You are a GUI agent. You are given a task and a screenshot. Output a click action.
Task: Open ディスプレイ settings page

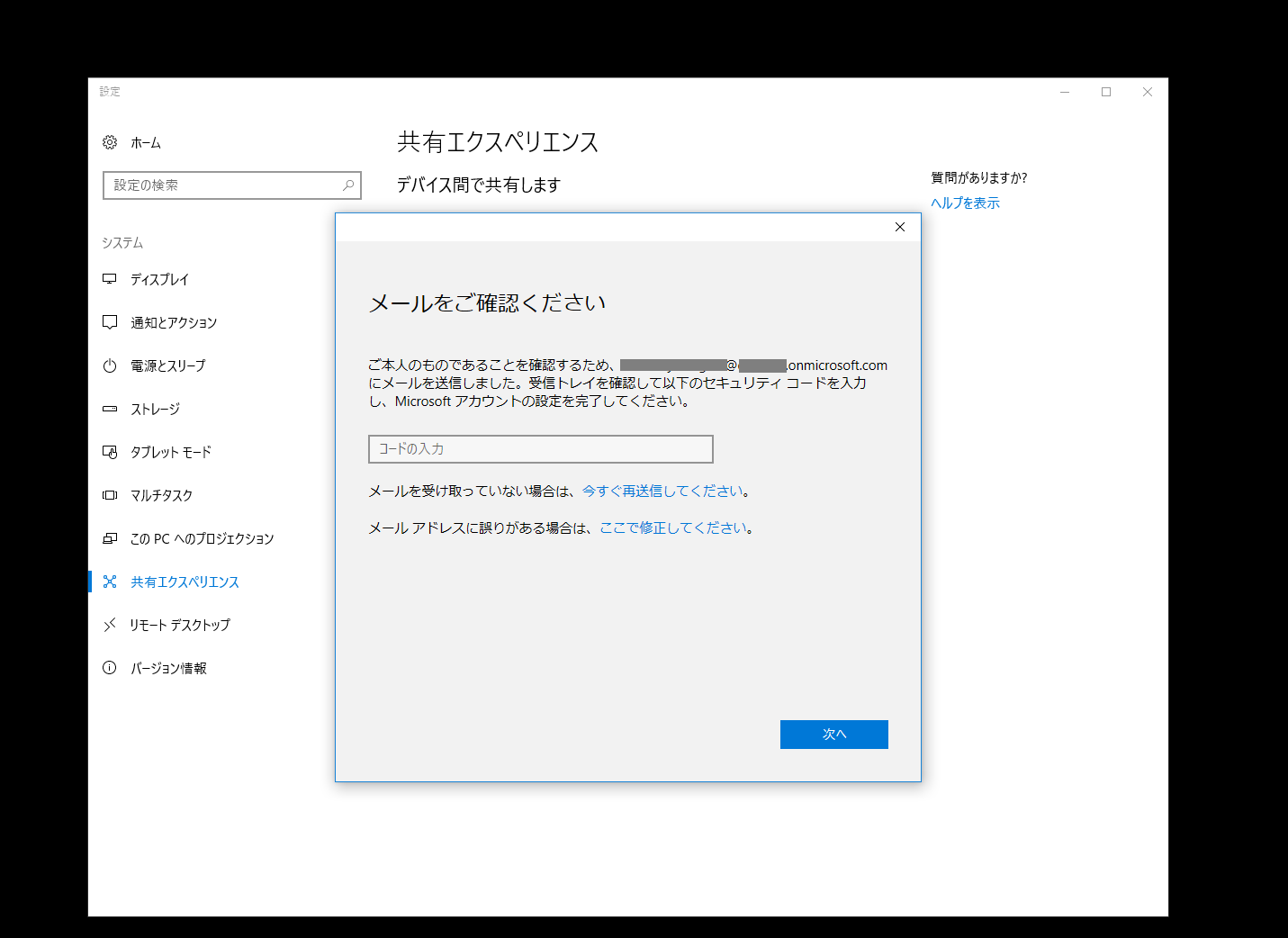click(159, 279)
